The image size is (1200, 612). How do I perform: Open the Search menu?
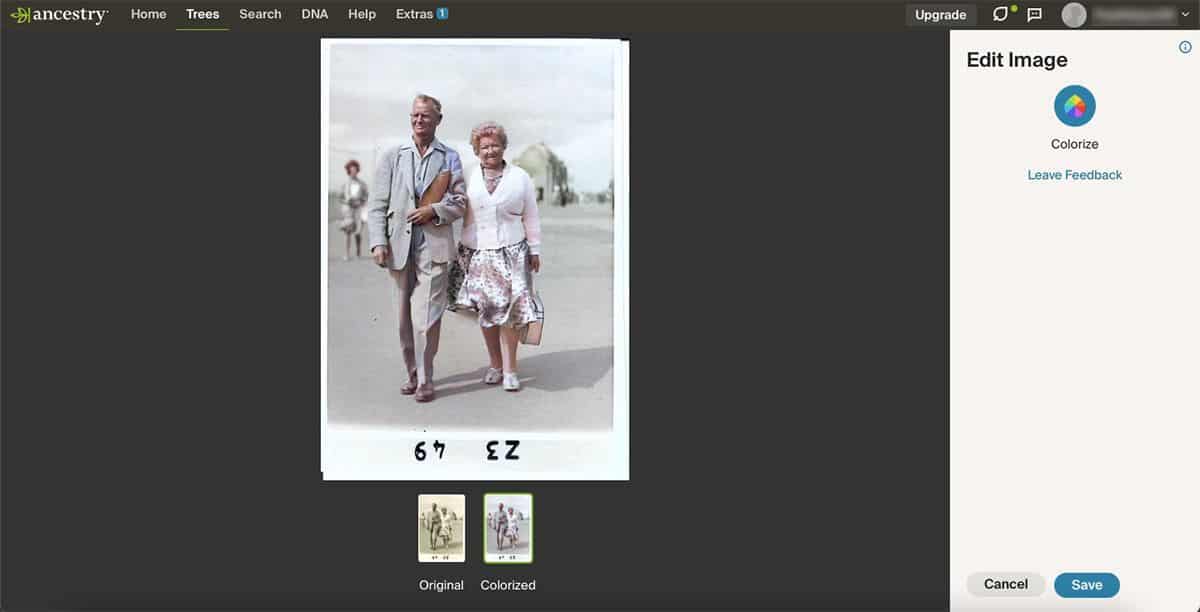[260, 14]
